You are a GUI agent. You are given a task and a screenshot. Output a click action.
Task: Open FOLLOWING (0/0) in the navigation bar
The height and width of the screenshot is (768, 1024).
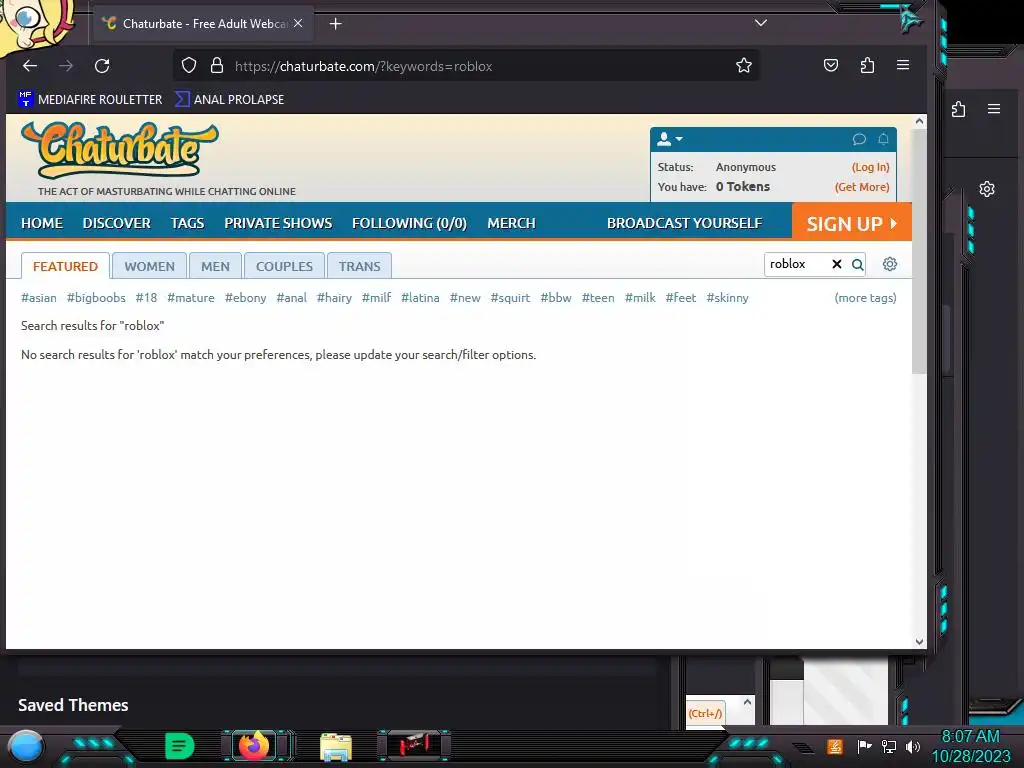[x=409, y=223]
